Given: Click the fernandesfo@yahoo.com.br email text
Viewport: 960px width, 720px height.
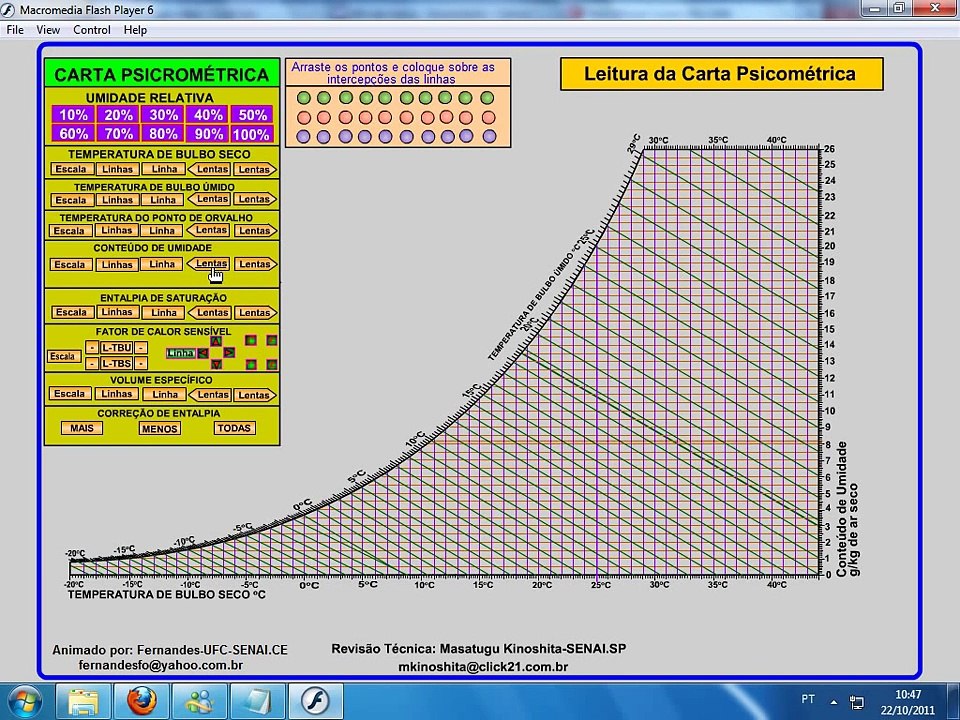Looking at the screenshot, I should (x=160, y=666).
